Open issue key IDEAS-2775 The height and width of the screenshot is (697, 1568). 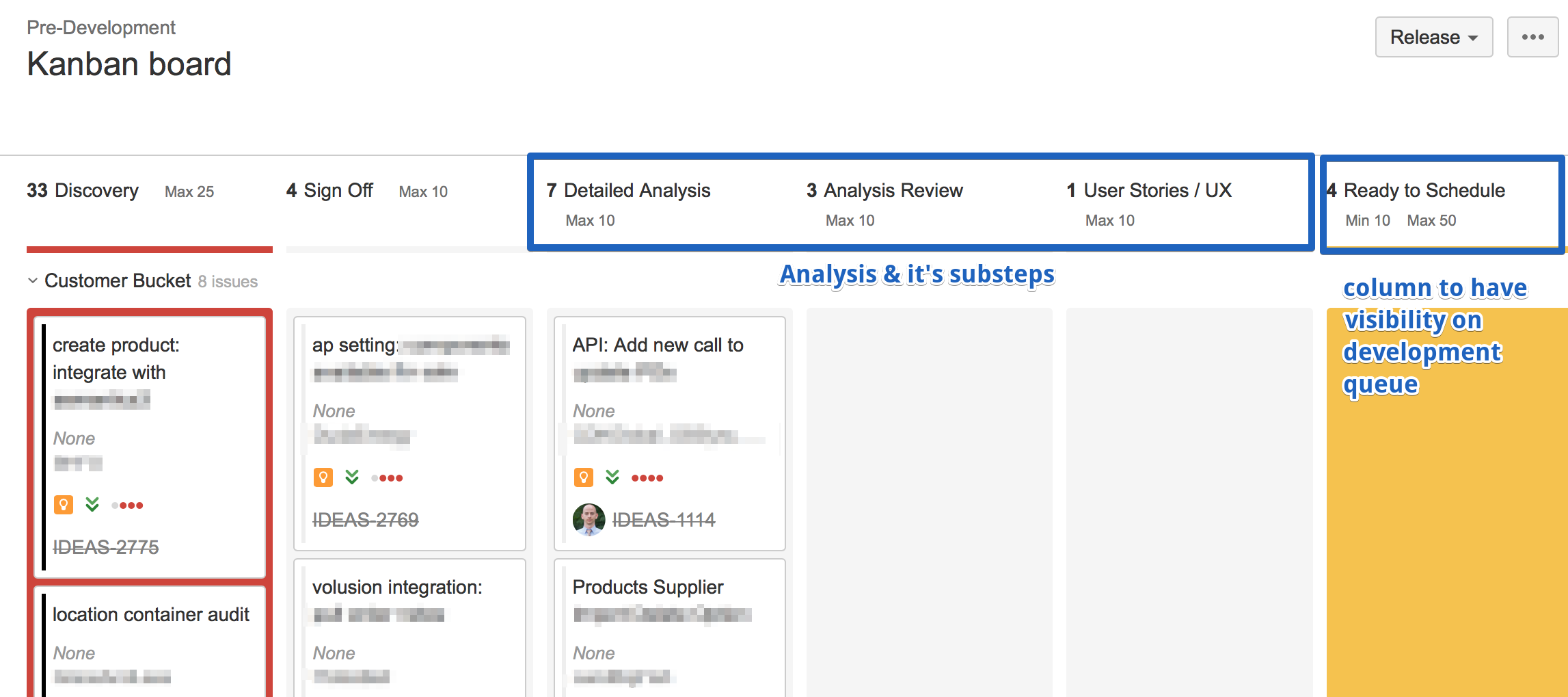106,547
